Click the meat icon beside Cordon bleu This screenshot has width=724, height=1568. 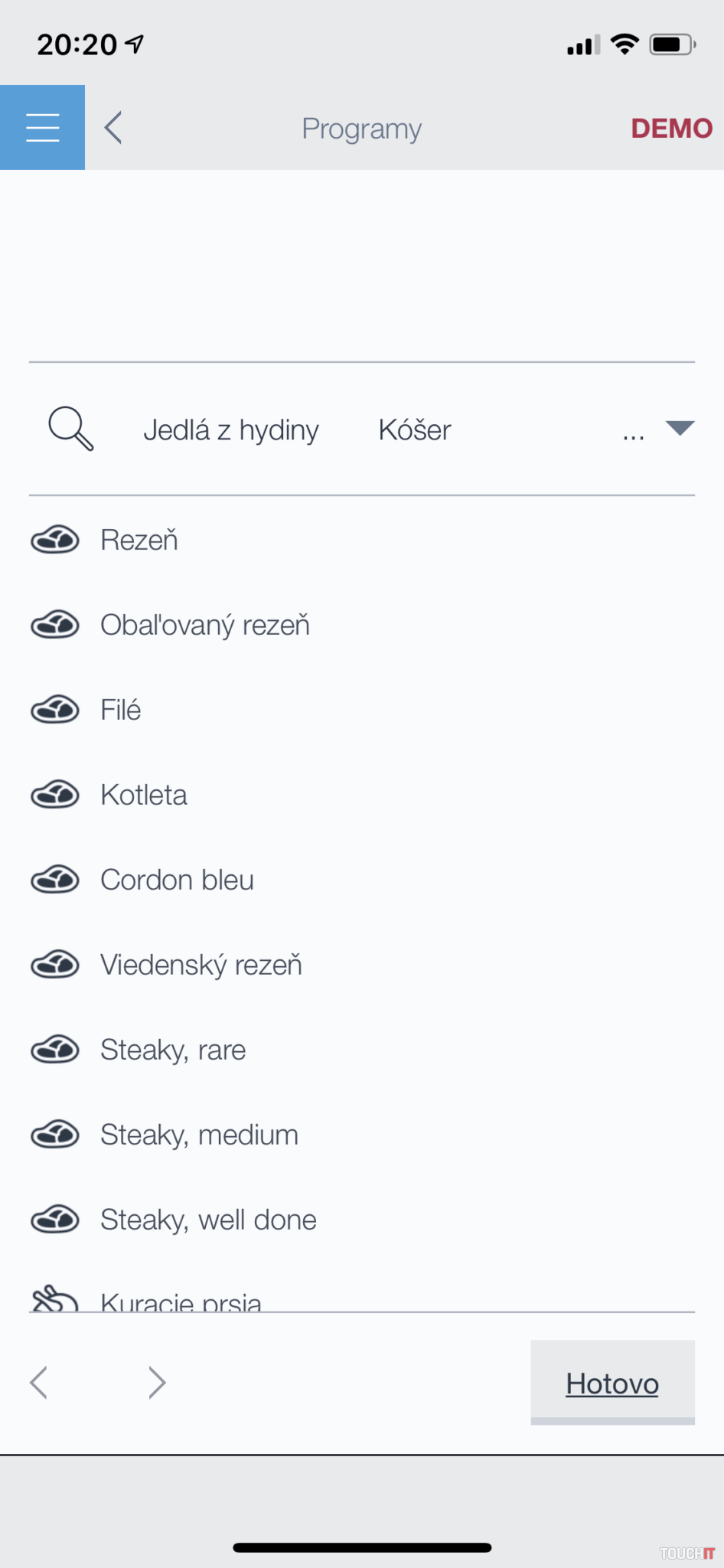tap(55, 880)
